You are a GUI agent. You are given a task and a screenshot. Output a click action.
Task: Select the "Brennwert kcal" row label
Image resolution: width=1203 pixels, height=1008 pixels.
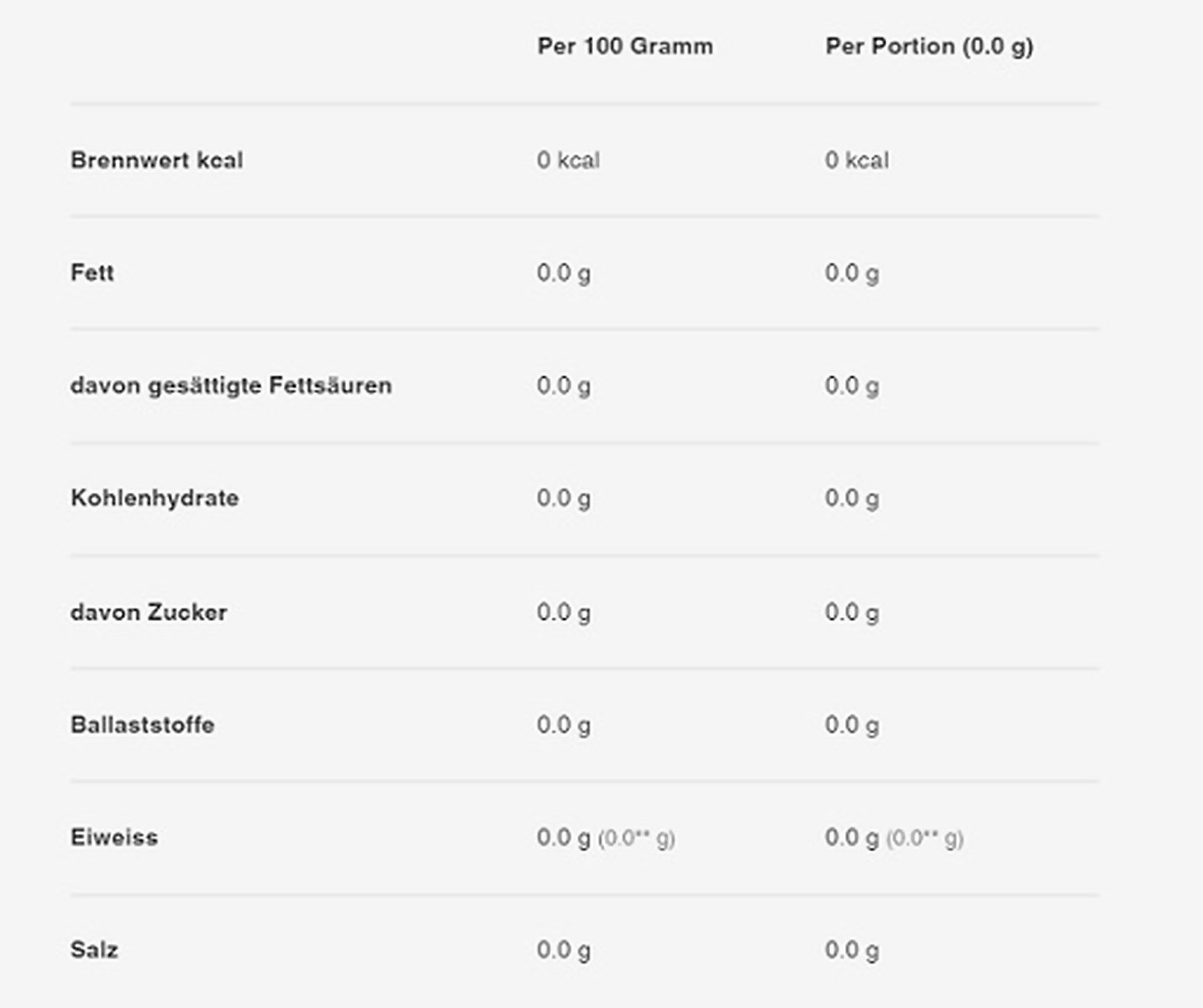(157, 160)
